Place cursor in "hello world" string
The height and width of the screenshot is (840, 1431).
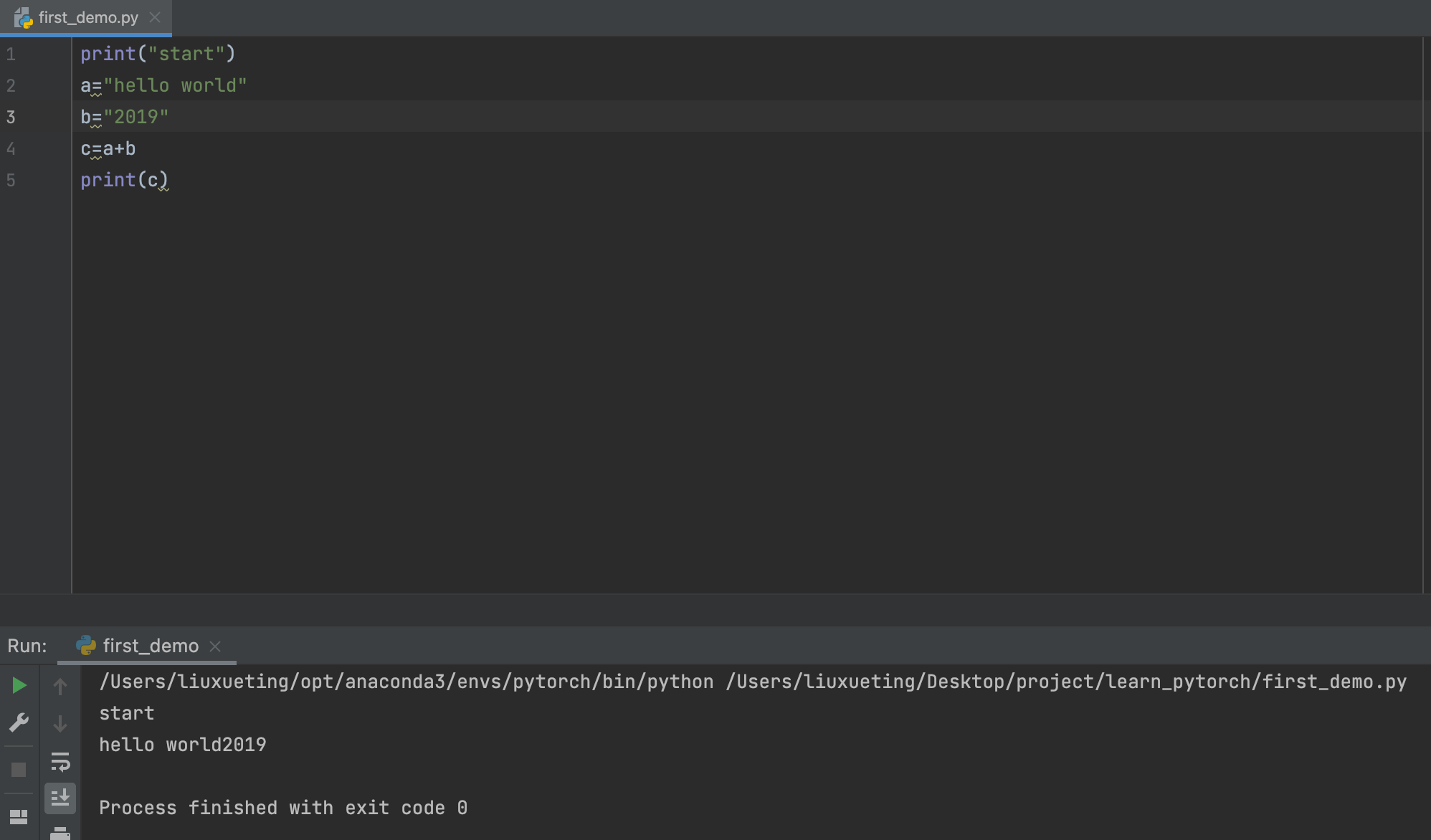[176, 86]
